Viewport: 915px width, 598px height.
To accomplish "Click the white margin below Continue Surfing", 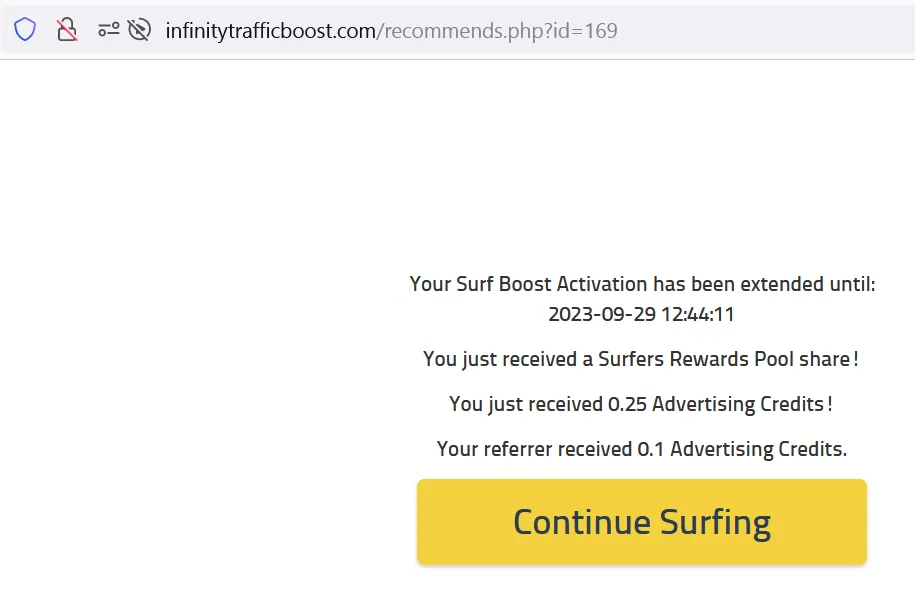I will click(641, 583).
